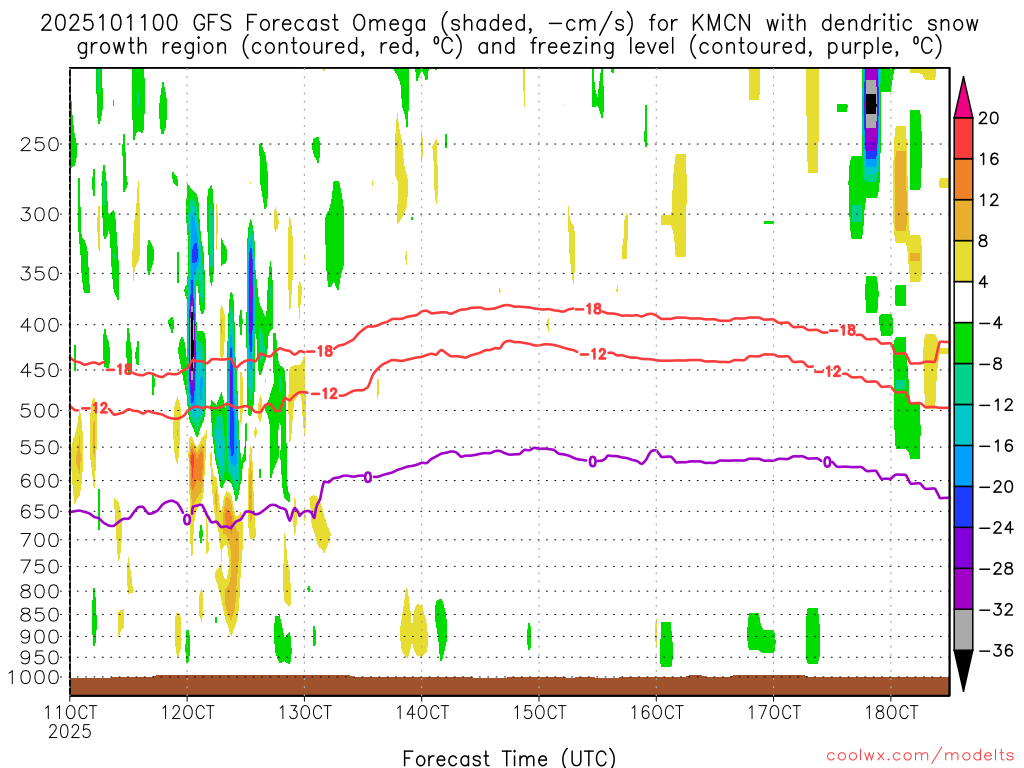Viewport: 1024px width, 768px height.
Task: Click the 130CT time axis label
Action: (x=304, y=712)
